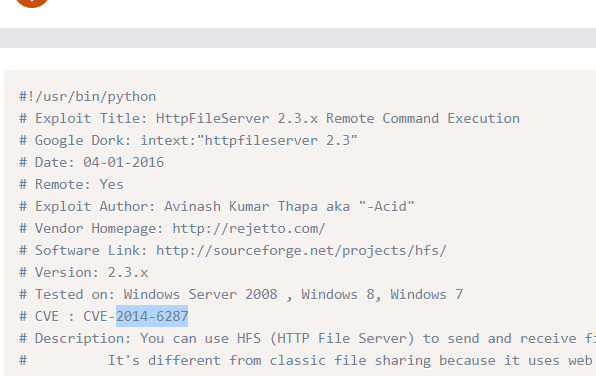The height and width of the screenshot is (376, 596).
Task: Click the date 04-01-2016
Action: click(124, 163)
